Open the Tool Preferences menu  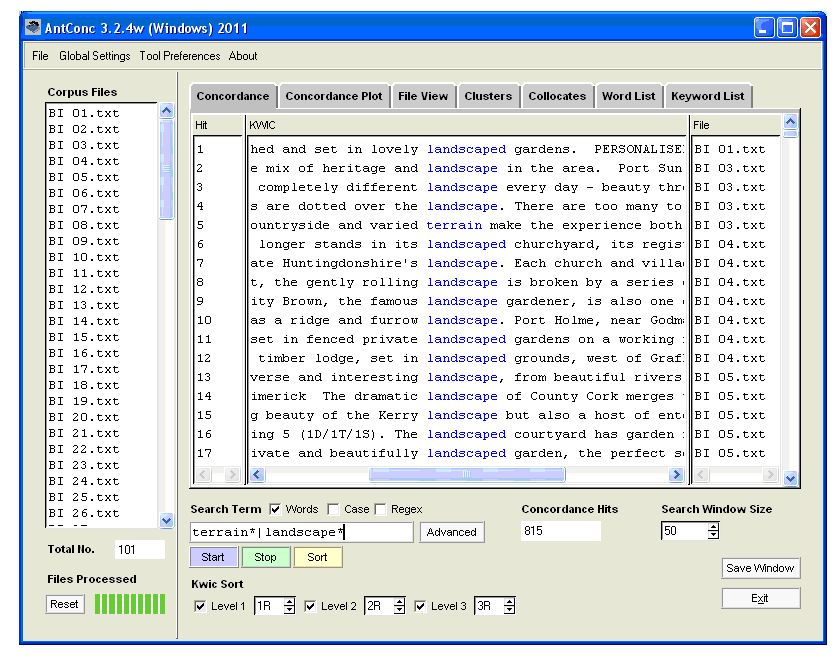pyautogui.click(x=180, y=56)
